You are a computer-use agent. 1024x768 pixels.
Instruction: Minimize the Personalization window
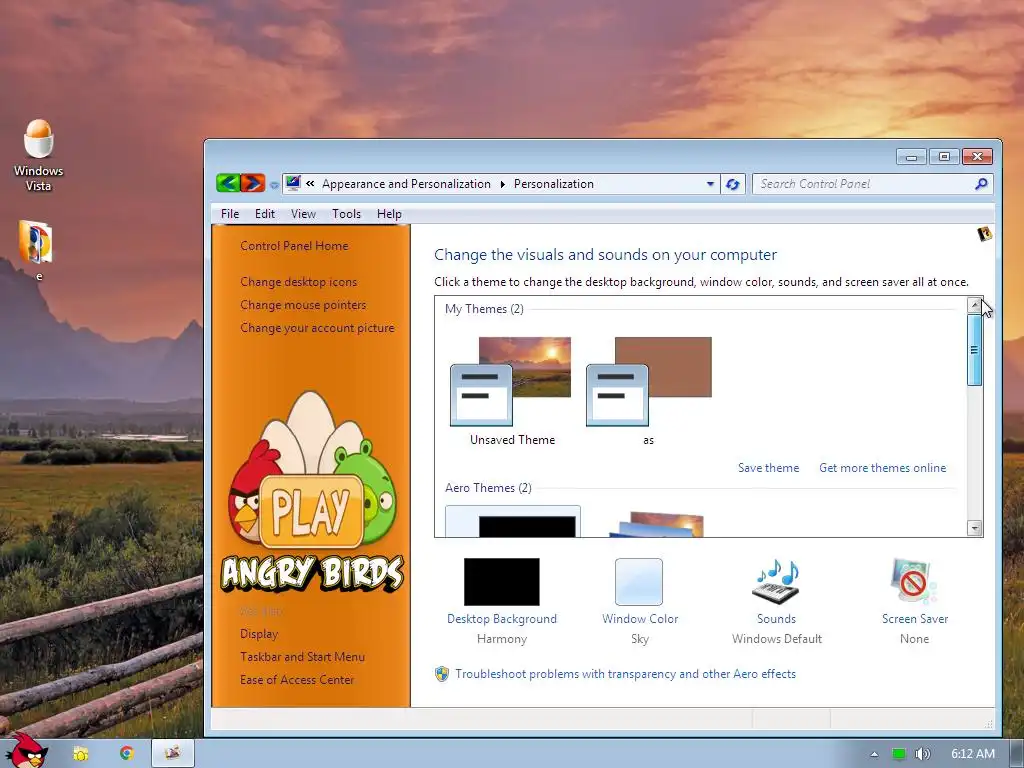click(x=912, y=157)
